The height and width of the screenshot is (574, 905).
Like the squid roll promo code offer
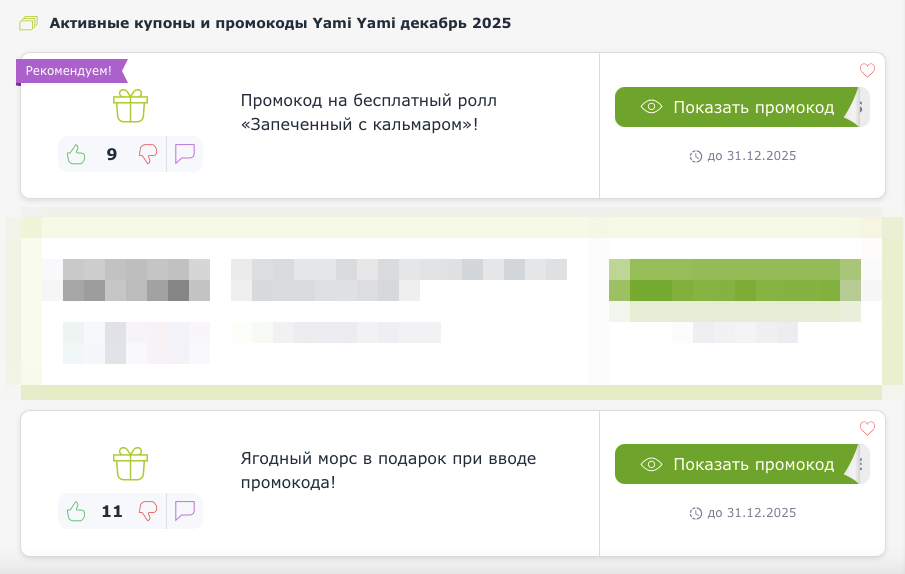tap(76, 155)
